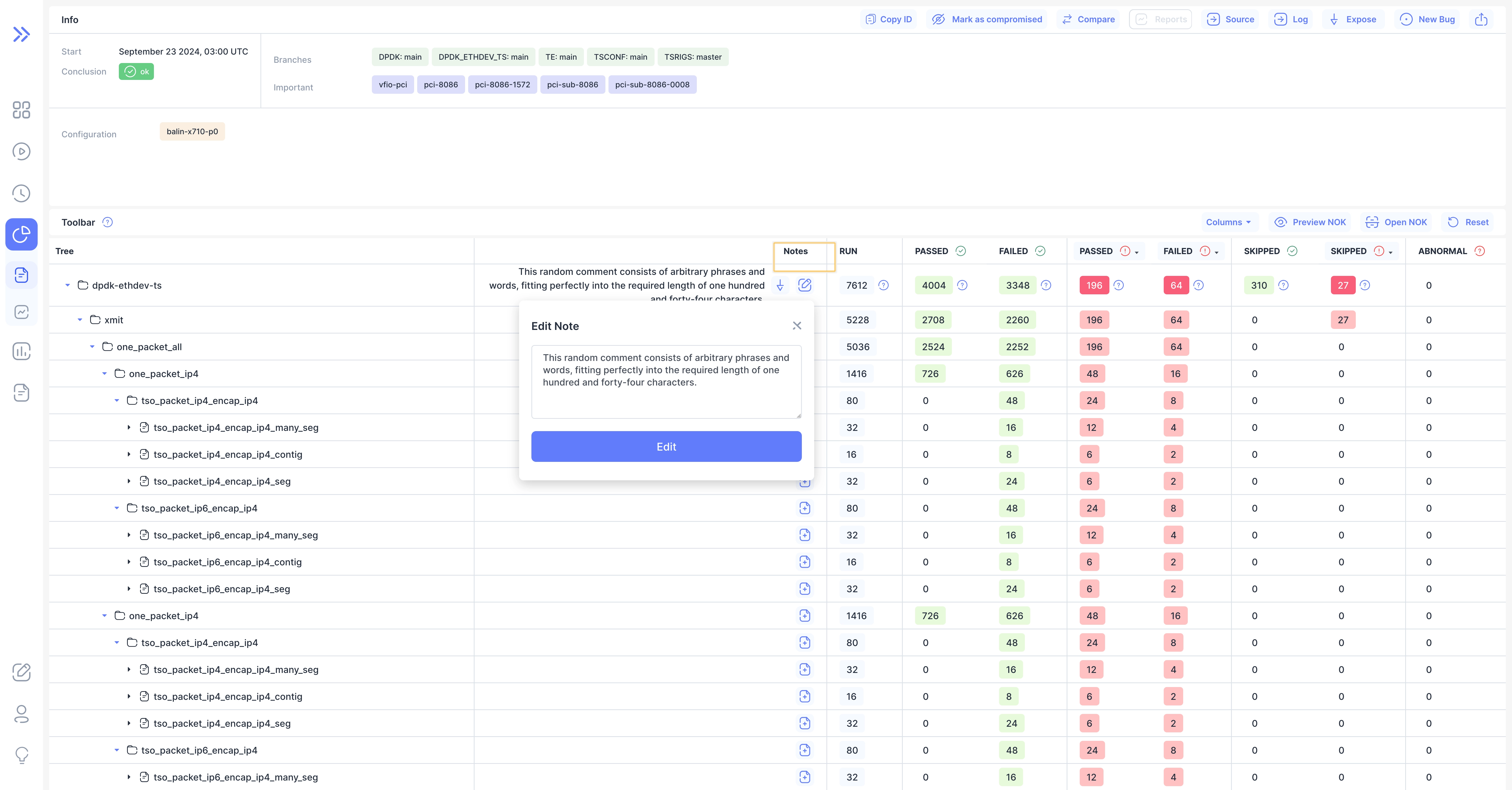
Task: Click Toolbar help question mark icon
Action: point(107,222)
